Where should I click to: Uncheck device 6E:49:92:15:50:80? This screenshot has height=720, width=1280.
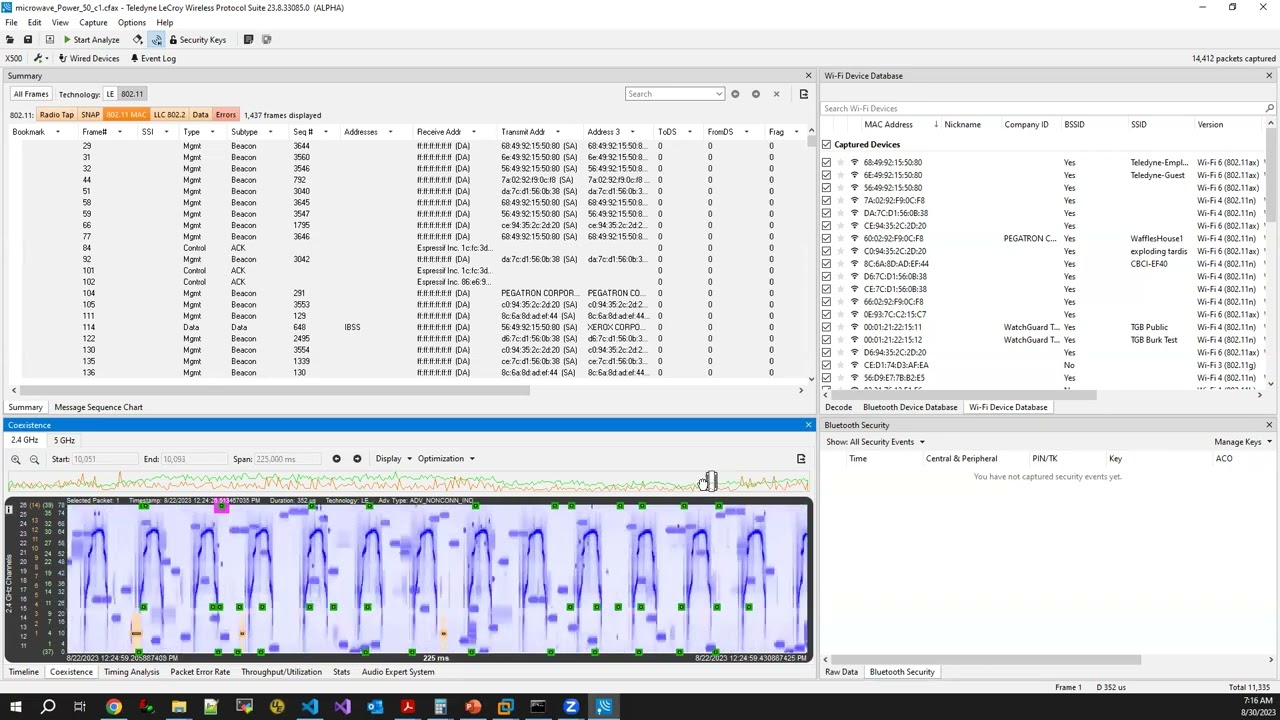[x=826, y=175]
